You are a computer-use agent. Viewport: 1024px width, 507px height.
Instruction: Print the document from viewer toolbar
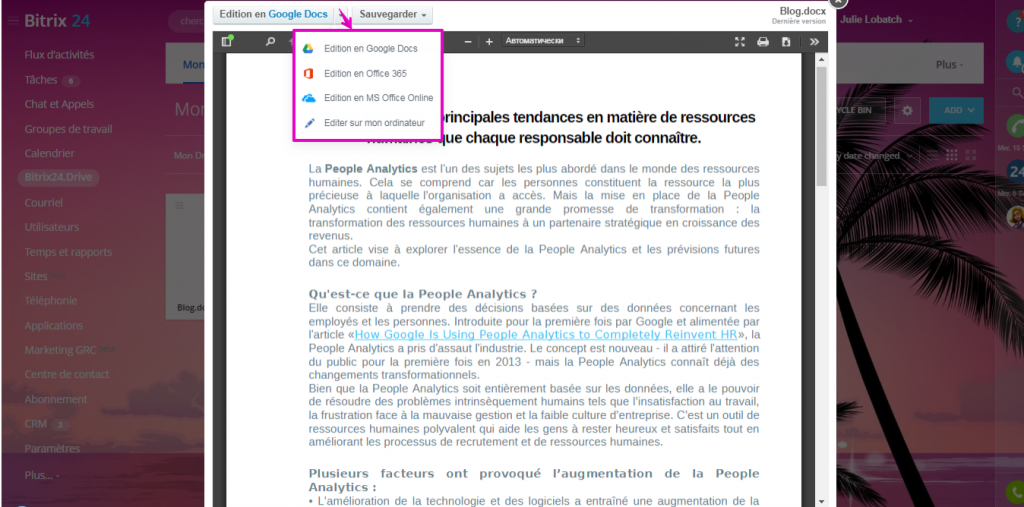click(763, 42)
